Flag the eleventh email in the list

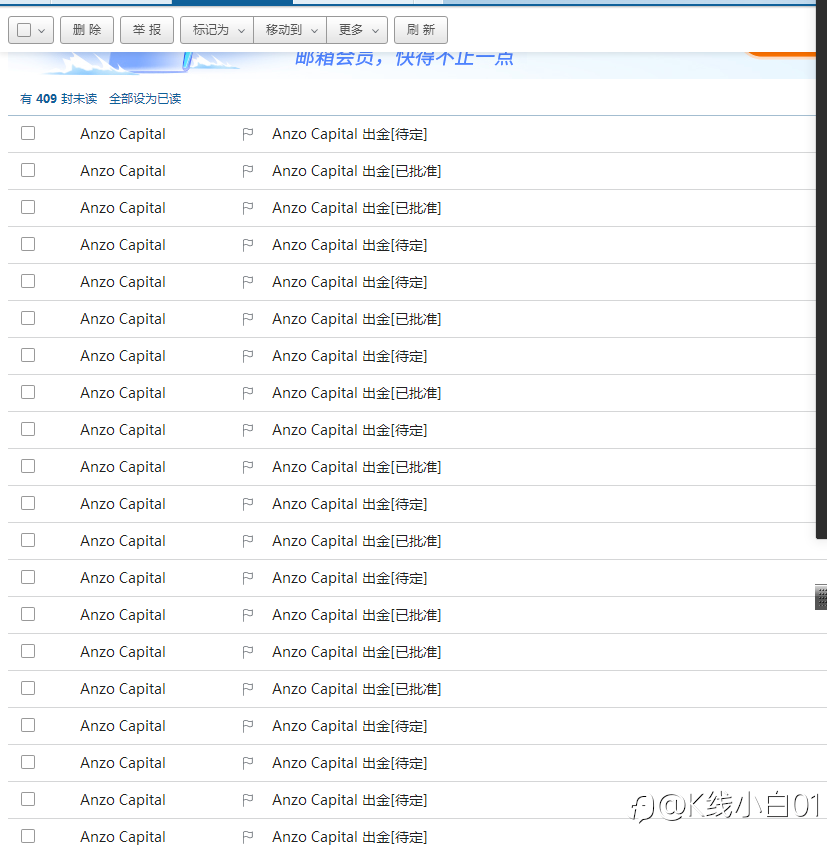(248, 504)
